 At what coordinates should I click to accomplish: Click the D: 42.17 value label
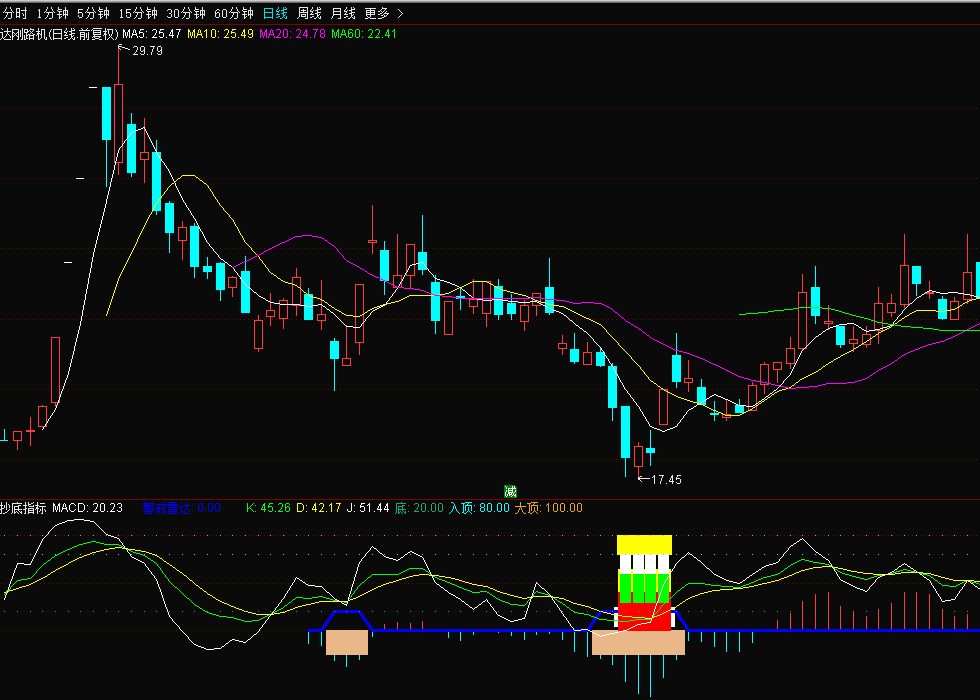tap(318, 508)
